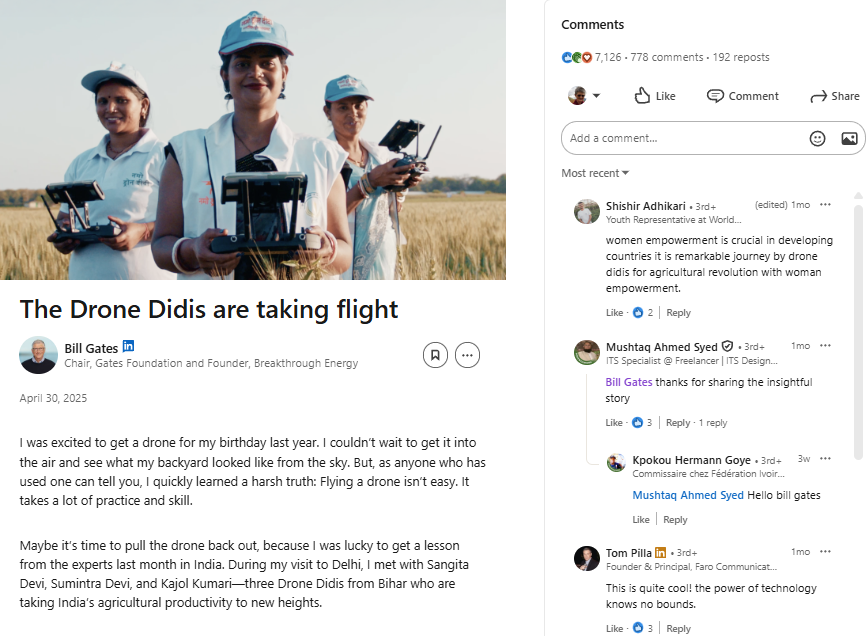This screenshot has width=866, height=636.
Task: Open Bill Gates's profile picture
Action: (38, 355)
